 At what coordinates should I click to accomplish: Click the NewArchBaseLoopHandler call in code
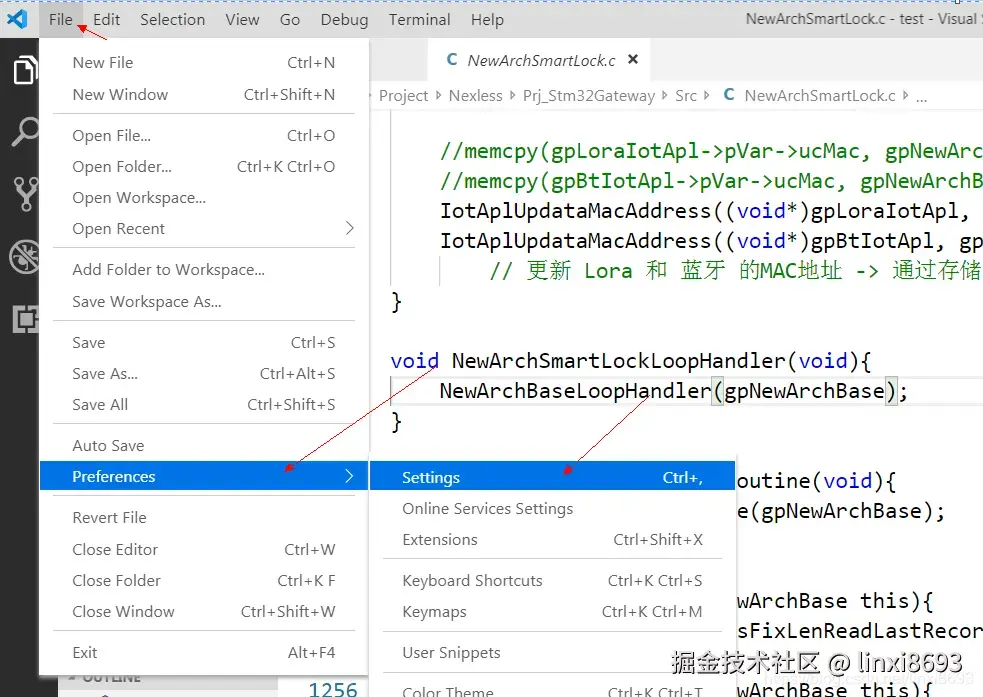click(575, 390)
